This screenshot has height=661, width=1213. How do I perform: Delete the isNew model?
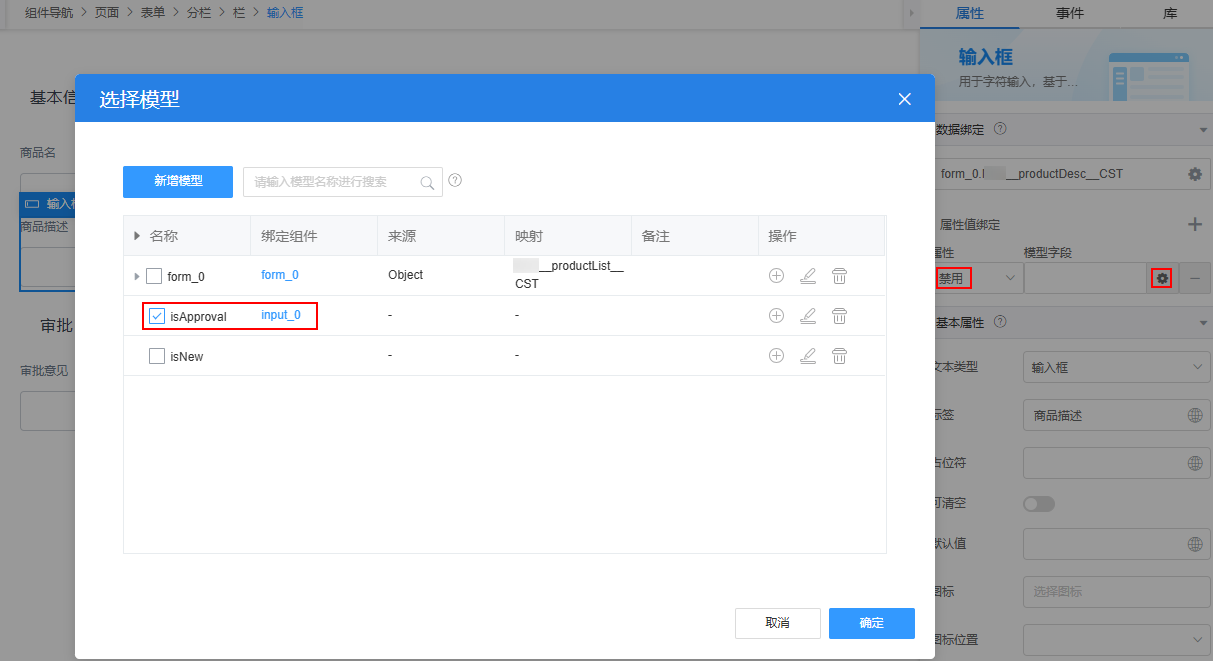(x=840, y=355)
